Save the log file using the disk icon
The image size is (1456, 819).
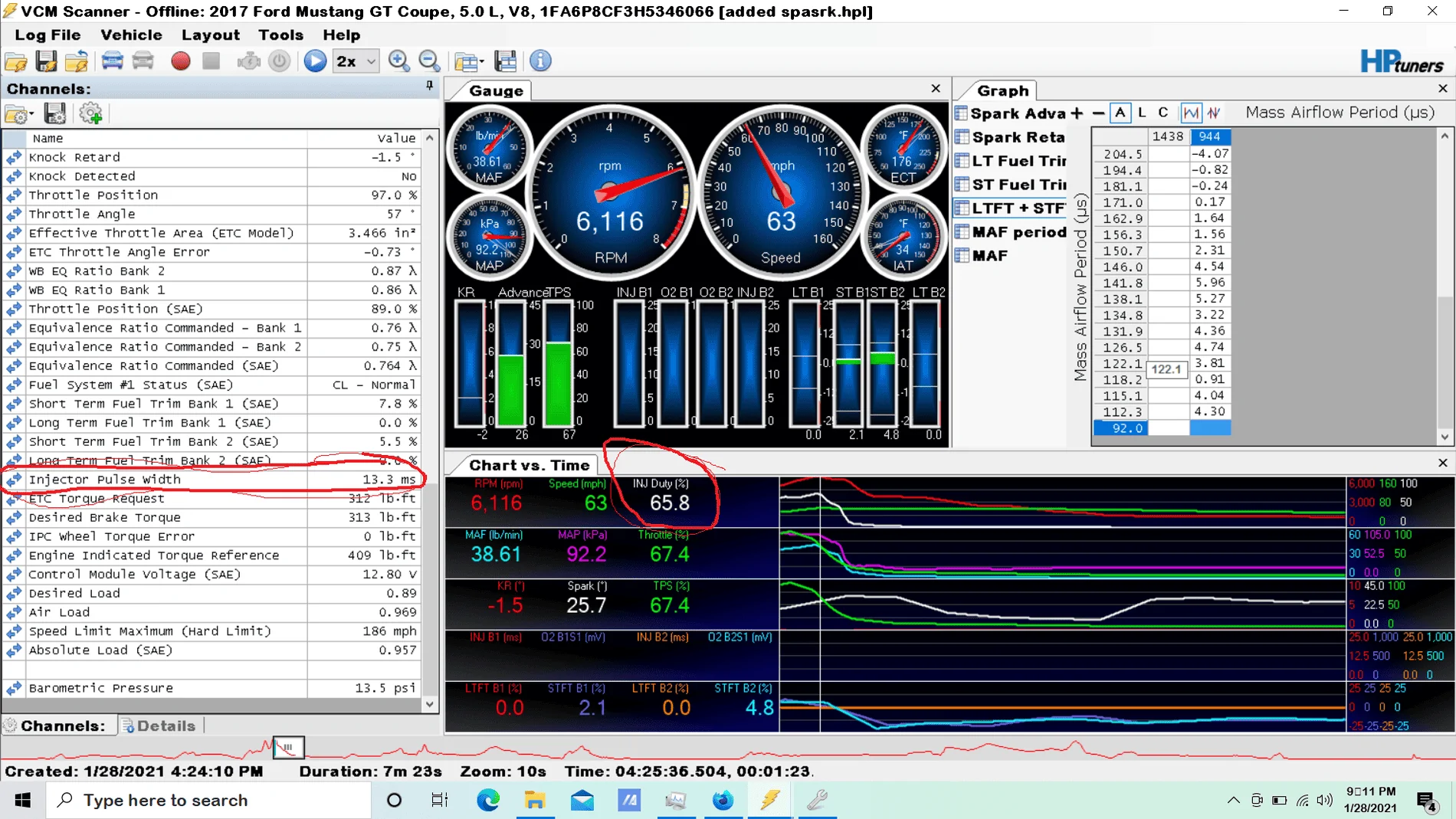pos(47,61)
